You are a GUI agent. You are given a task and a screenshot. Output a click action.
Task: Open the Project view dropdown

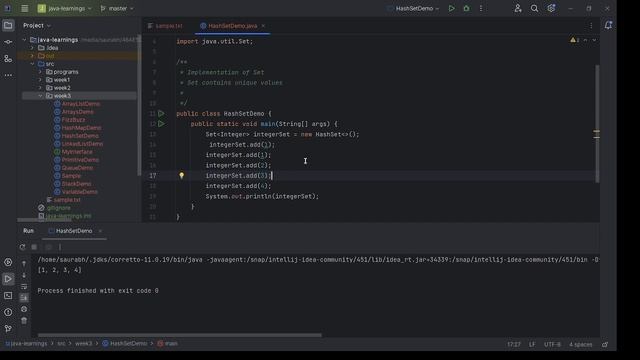tap(37, 25)
